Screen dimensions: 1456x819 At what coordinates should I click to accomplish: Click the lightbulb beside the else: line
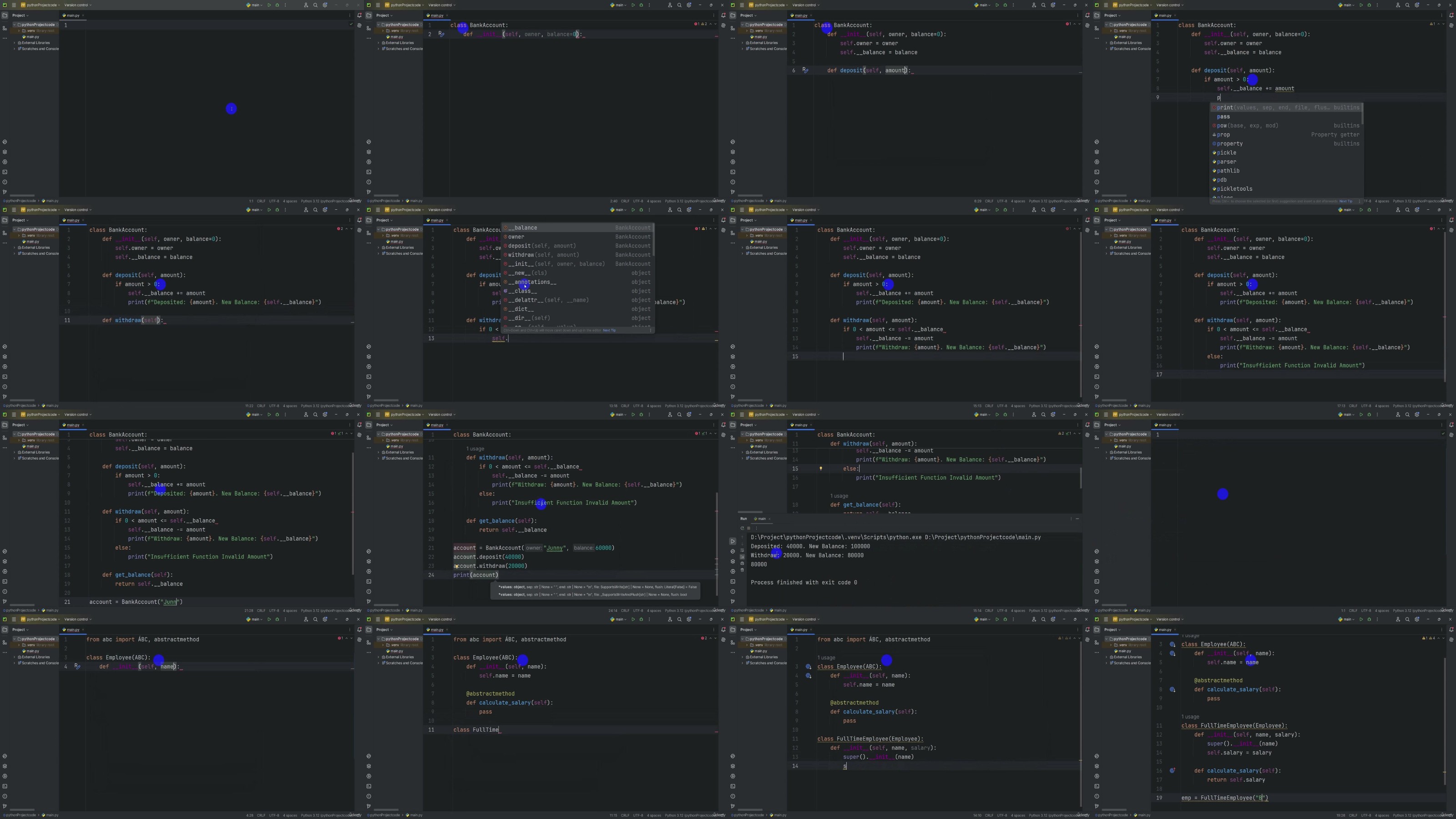tap(821, 469)
